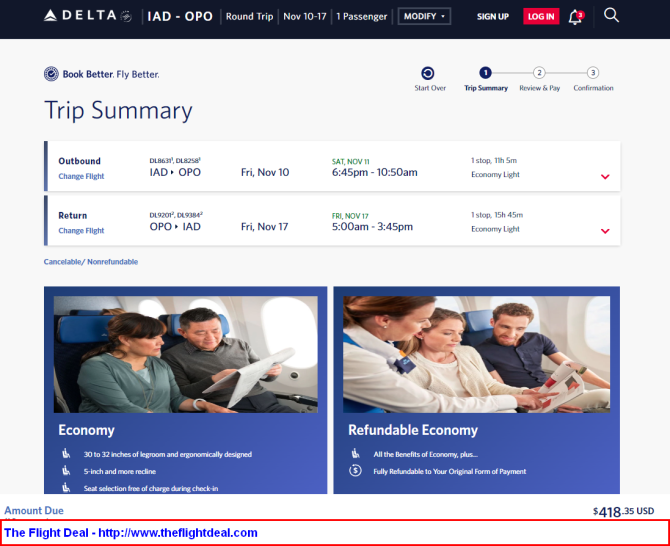Click outbound flight numbers DL8631, DL8258

[175, 160]
